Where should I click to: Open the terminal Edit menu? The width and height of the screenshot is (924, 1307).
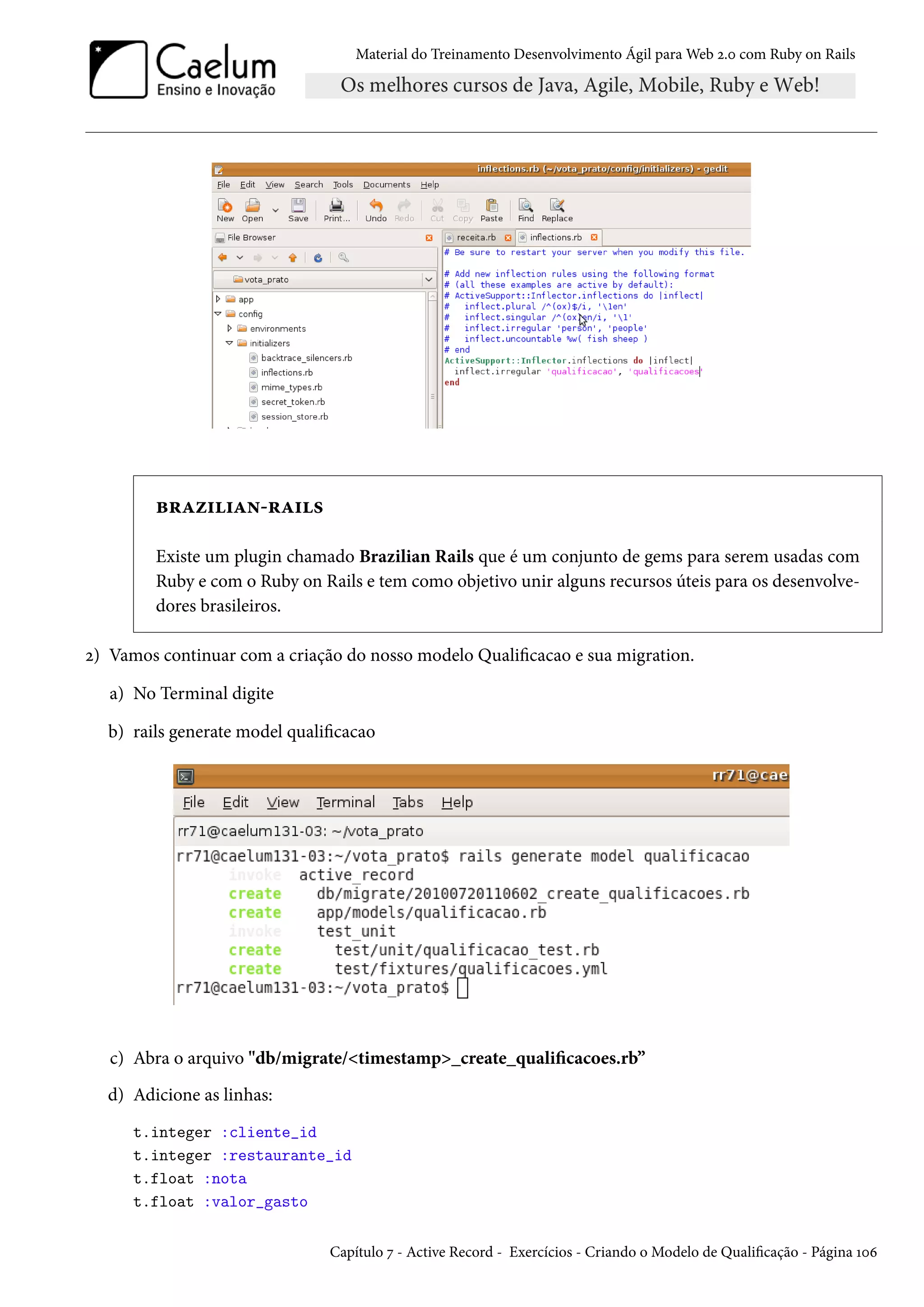[236, 802]
